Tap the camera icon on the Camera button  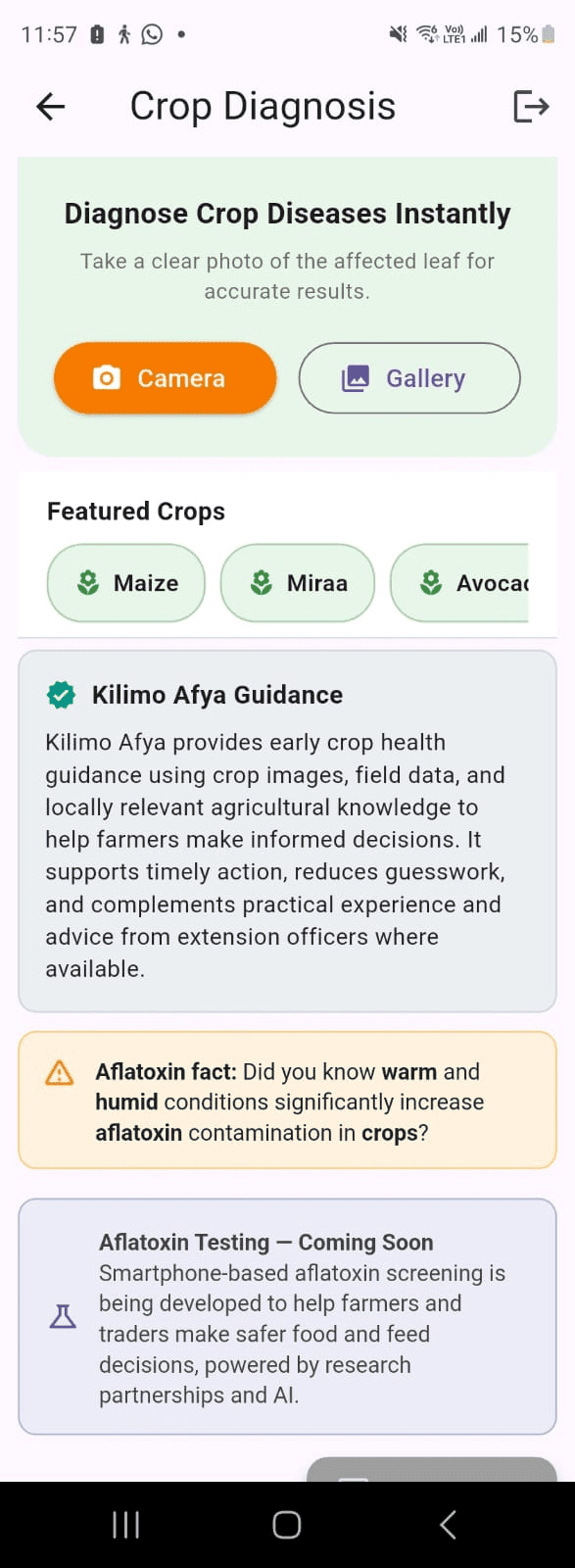coord(108,377)
